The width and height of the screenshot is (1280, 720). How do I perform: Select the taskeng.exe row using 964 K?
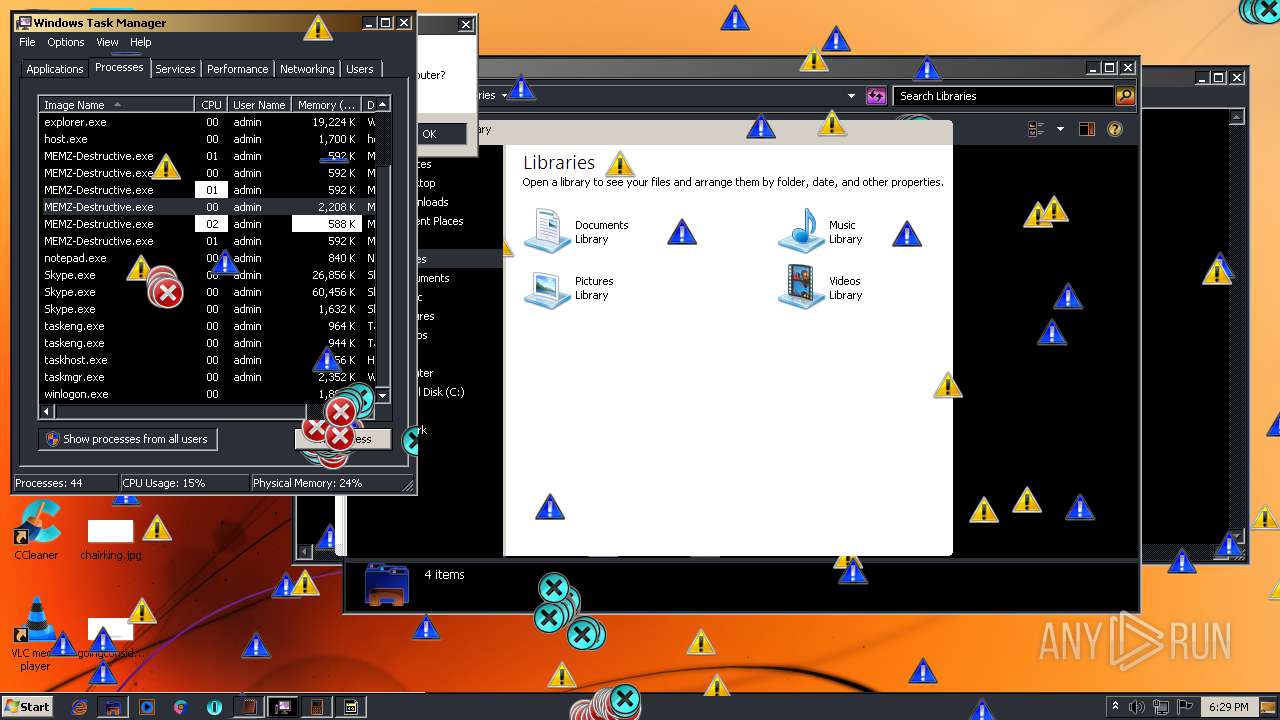pos(207,326)
